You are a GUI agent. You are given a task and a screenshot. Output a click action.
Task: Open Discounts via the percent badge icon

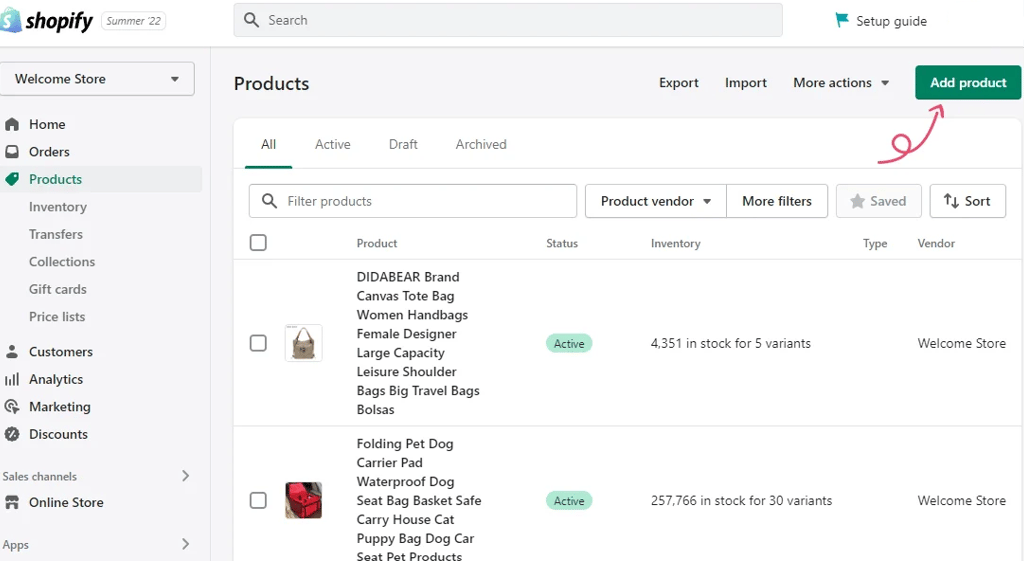[x=12, y=434]
